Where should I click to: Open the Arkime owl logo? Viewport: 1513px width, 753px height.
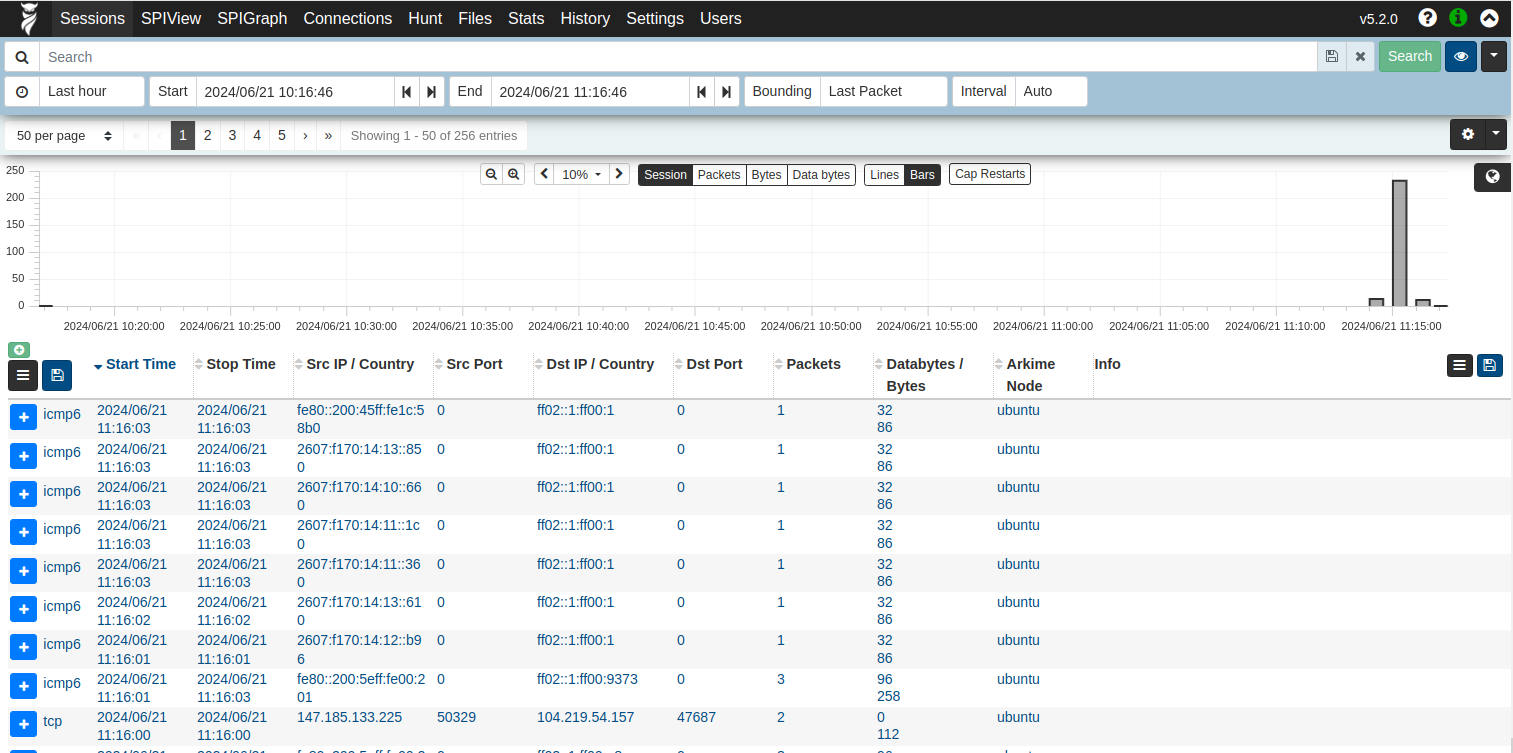coord(29,18)
